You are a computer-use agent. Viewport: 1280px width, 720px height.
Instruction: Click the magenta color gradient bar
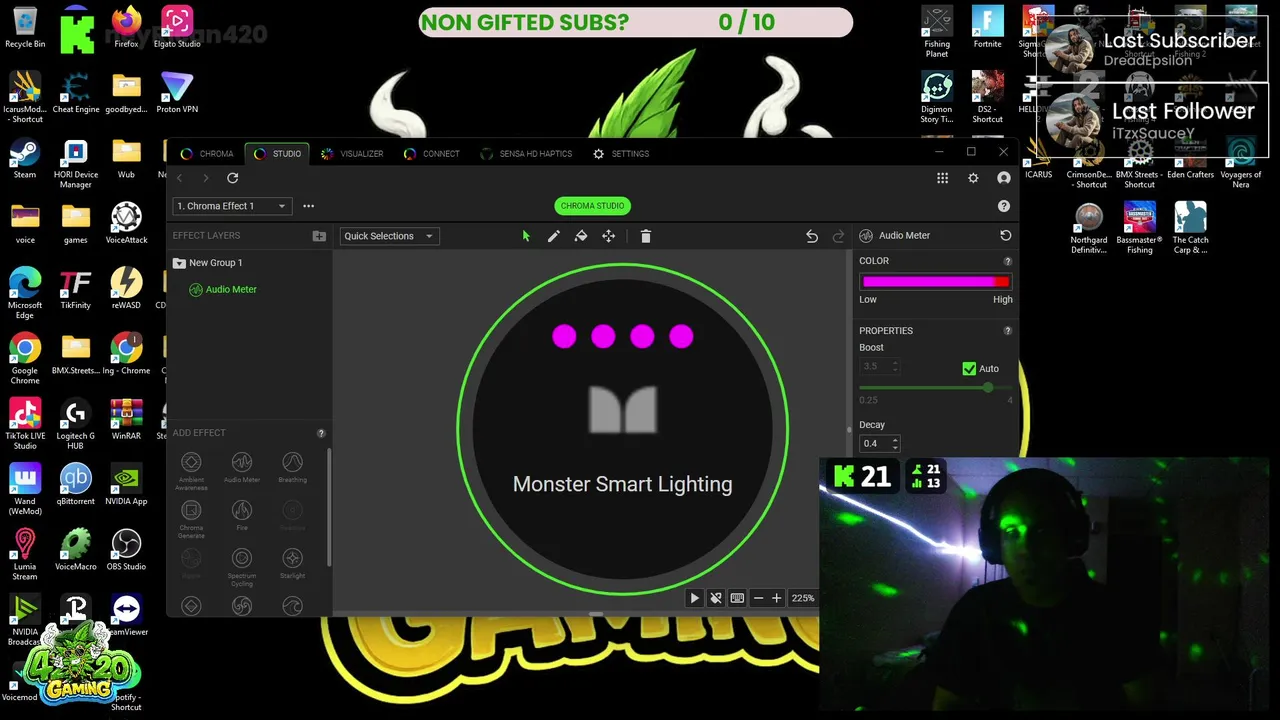(x=935, y=282)
